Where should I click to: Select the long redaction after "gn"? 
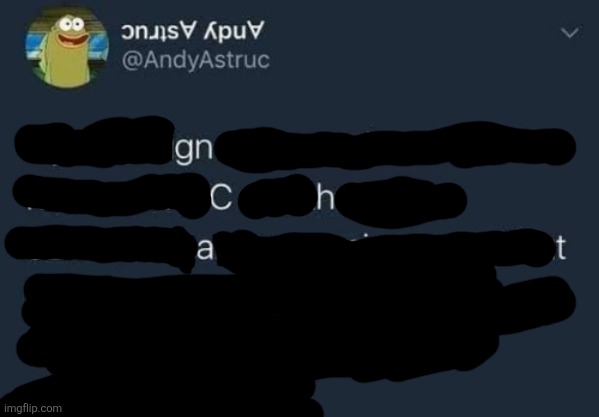coord(395,147)
